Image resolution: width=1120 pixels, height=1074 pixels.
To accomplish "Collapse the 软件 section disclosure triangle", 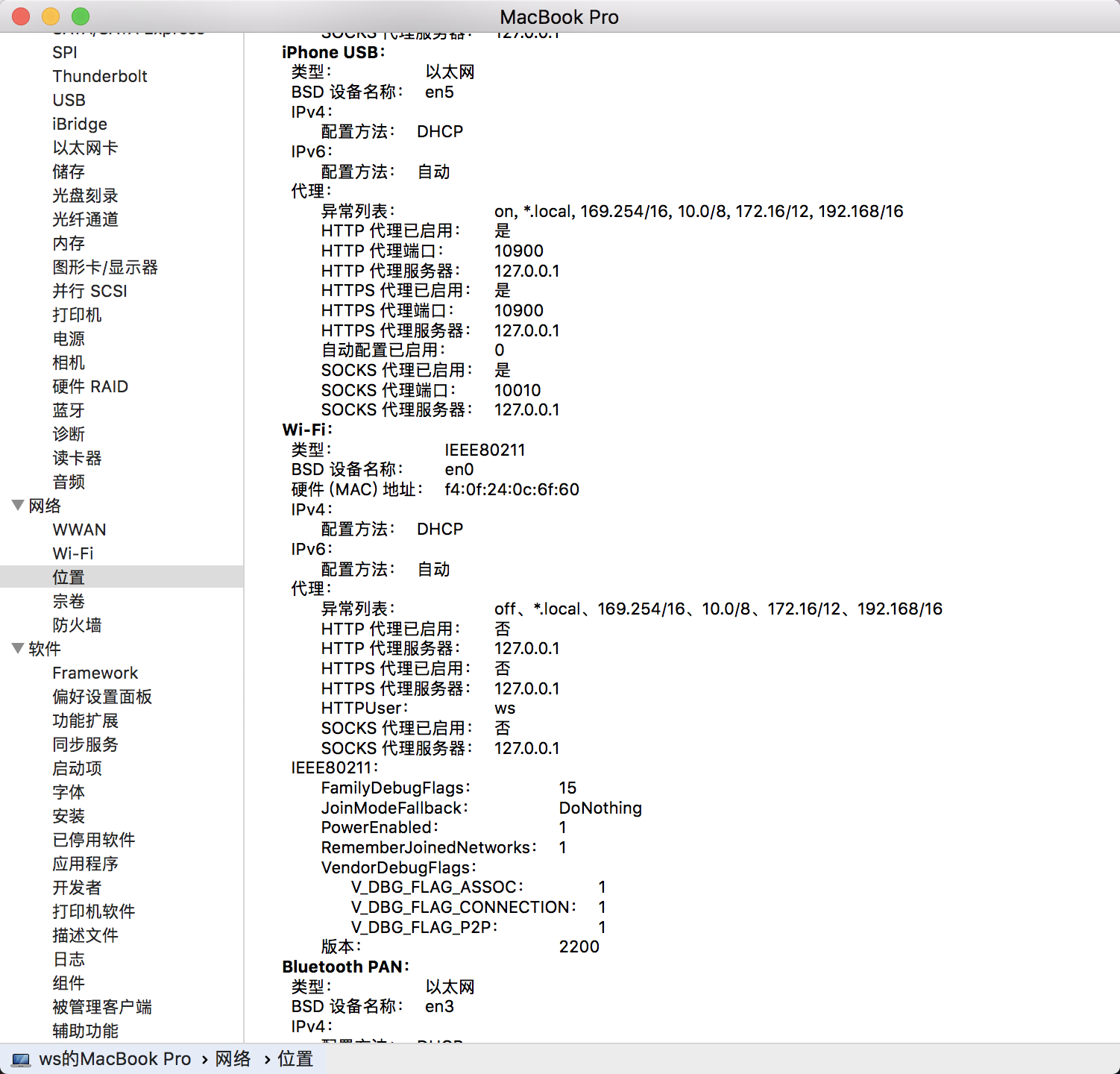I will coord(19,649).
